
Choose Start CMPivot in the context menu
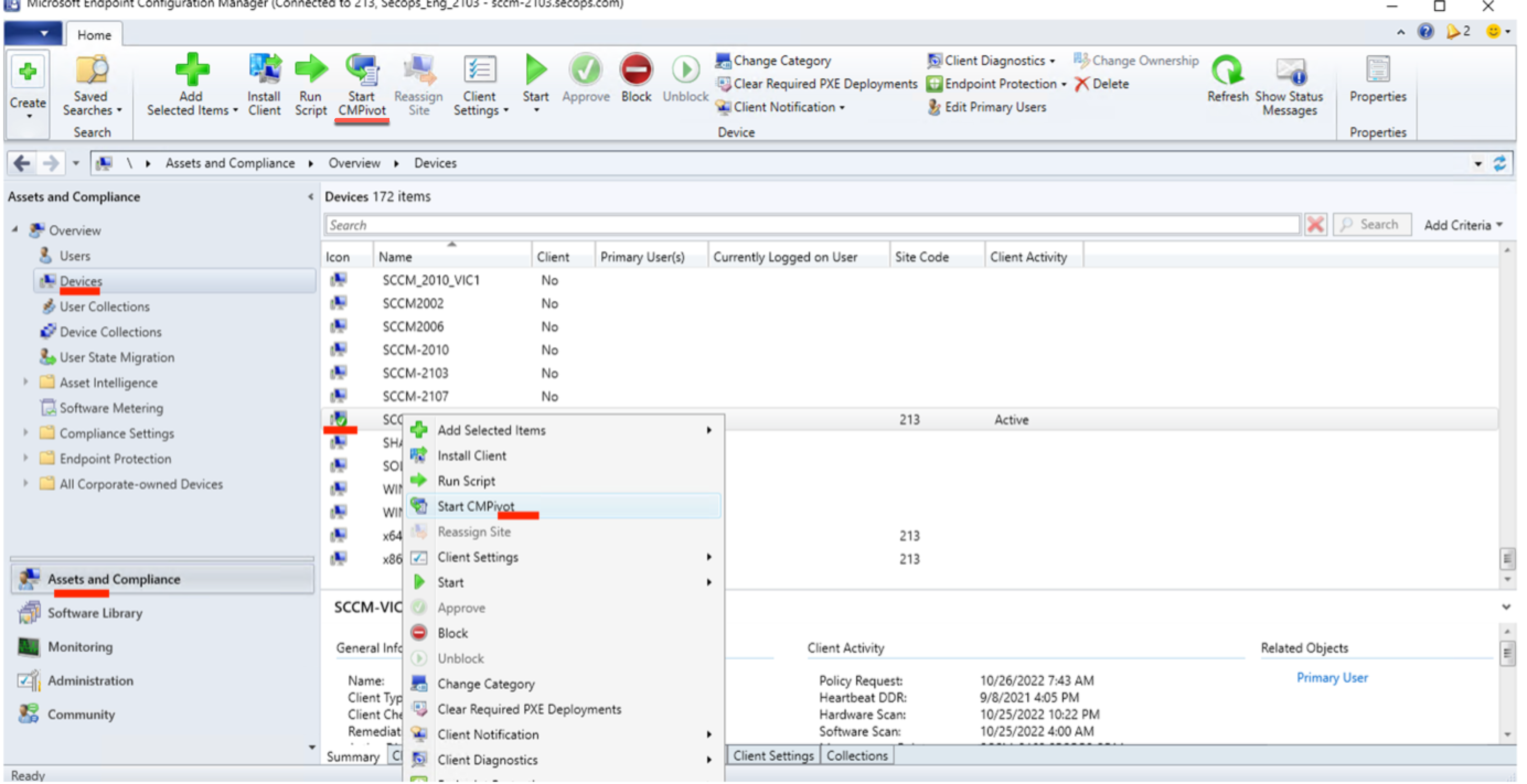(x=564, y=506)
